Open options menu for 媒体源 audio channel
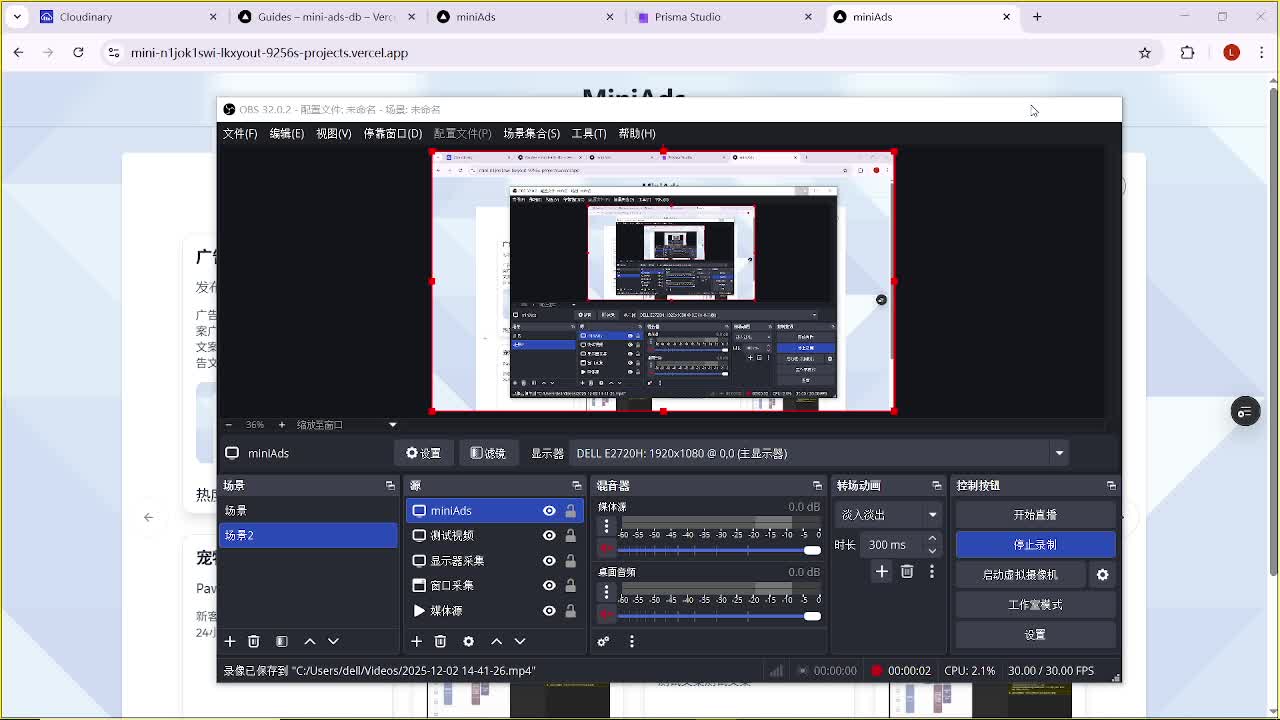 pos(606,527)
